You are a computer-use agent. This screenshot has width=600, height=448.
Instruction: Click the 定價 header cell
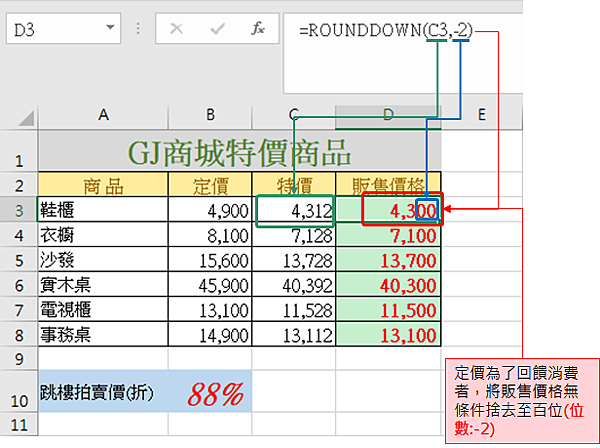click(210, 184)
